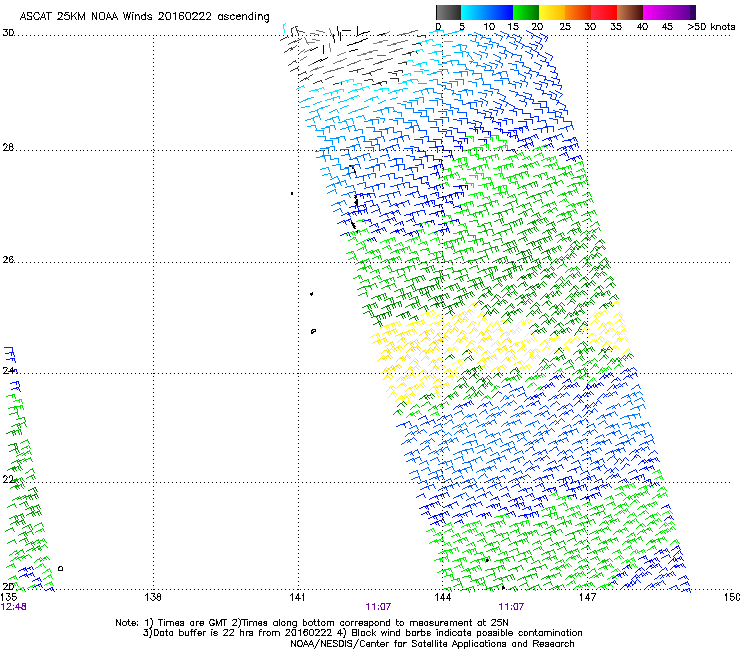Viewport: 740px width, 650px height.
Task: Click the gray 0–5 knots legend segment
Action: (448, 12)
